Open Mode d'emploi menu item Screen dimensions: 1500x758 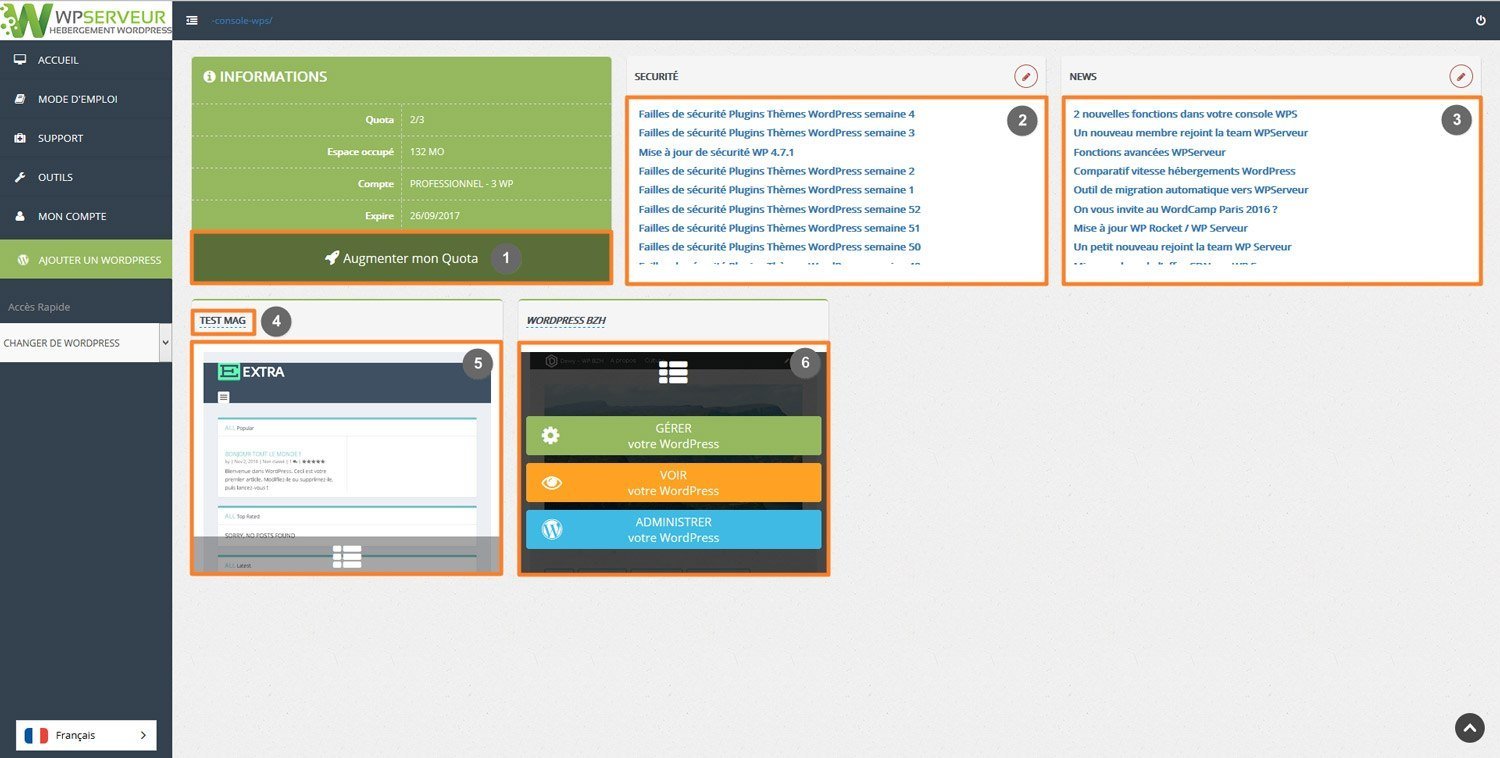[x=86, y=99]
